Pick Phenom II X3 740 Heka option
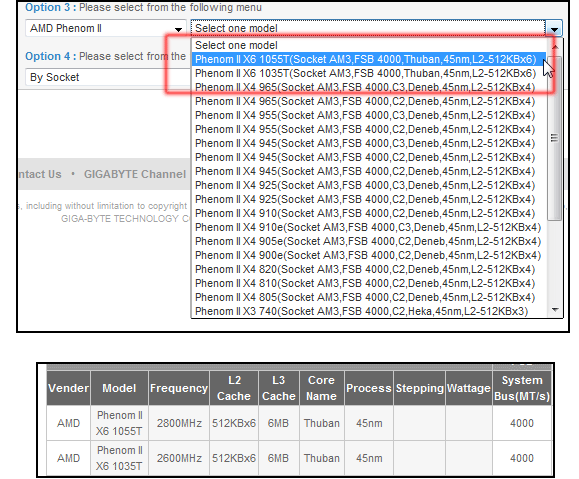Viewport: 579px width, 479px height. pyautogui.click(x=369, y=311)
